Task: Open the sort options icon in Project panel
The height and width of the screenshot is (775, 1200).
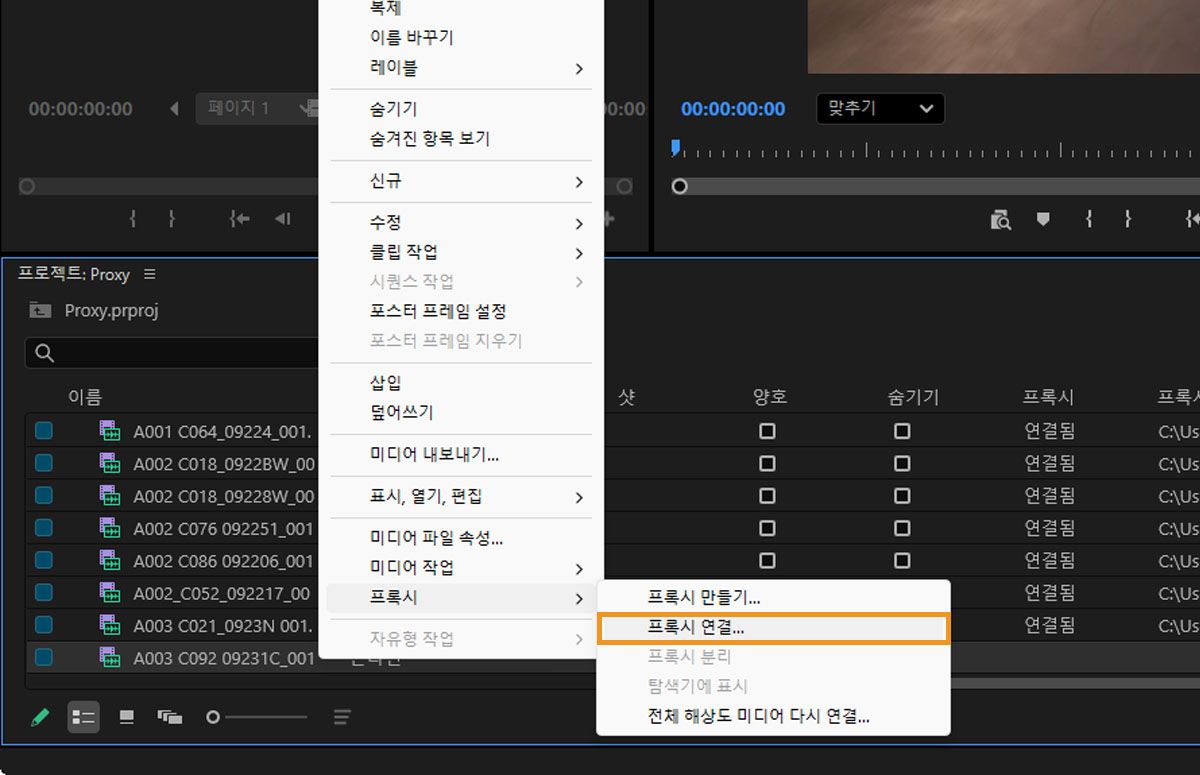Action: (341, 717)
